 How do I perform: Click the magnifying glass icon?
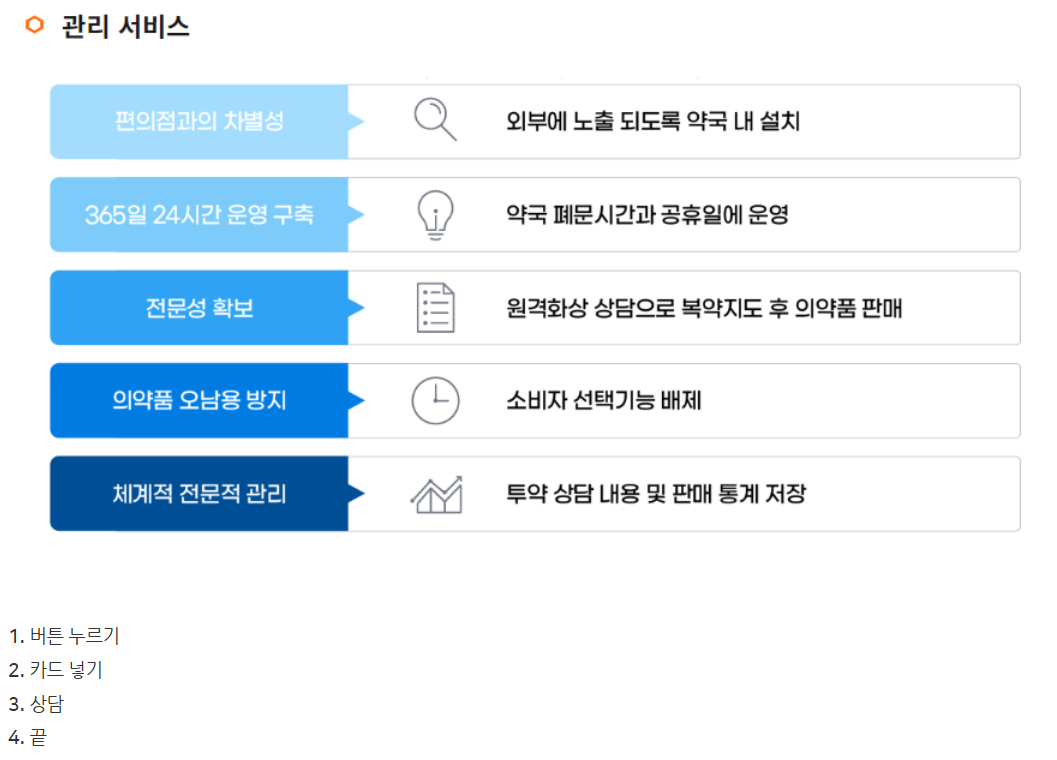435,119
